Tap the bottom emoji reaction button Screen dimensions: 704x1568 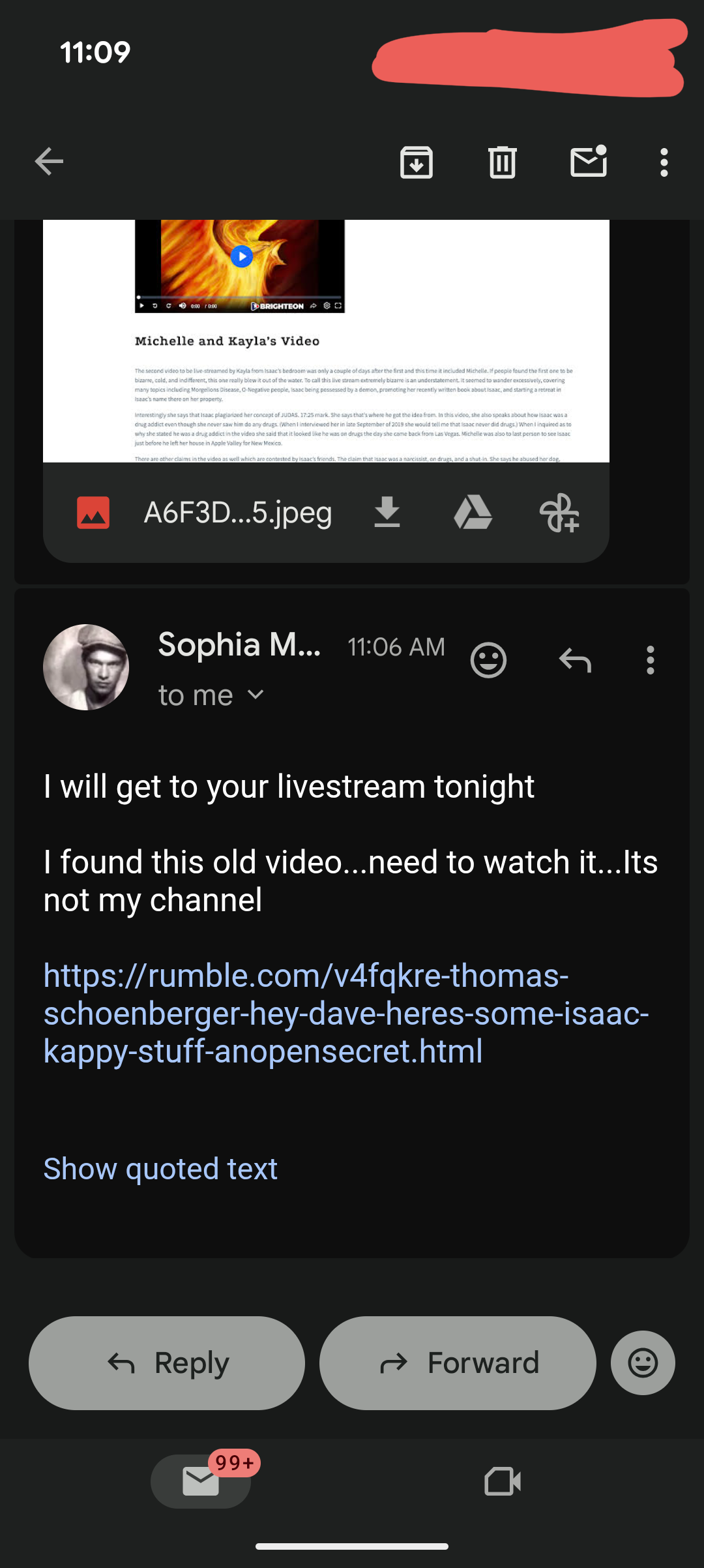tap(643, 1363)
